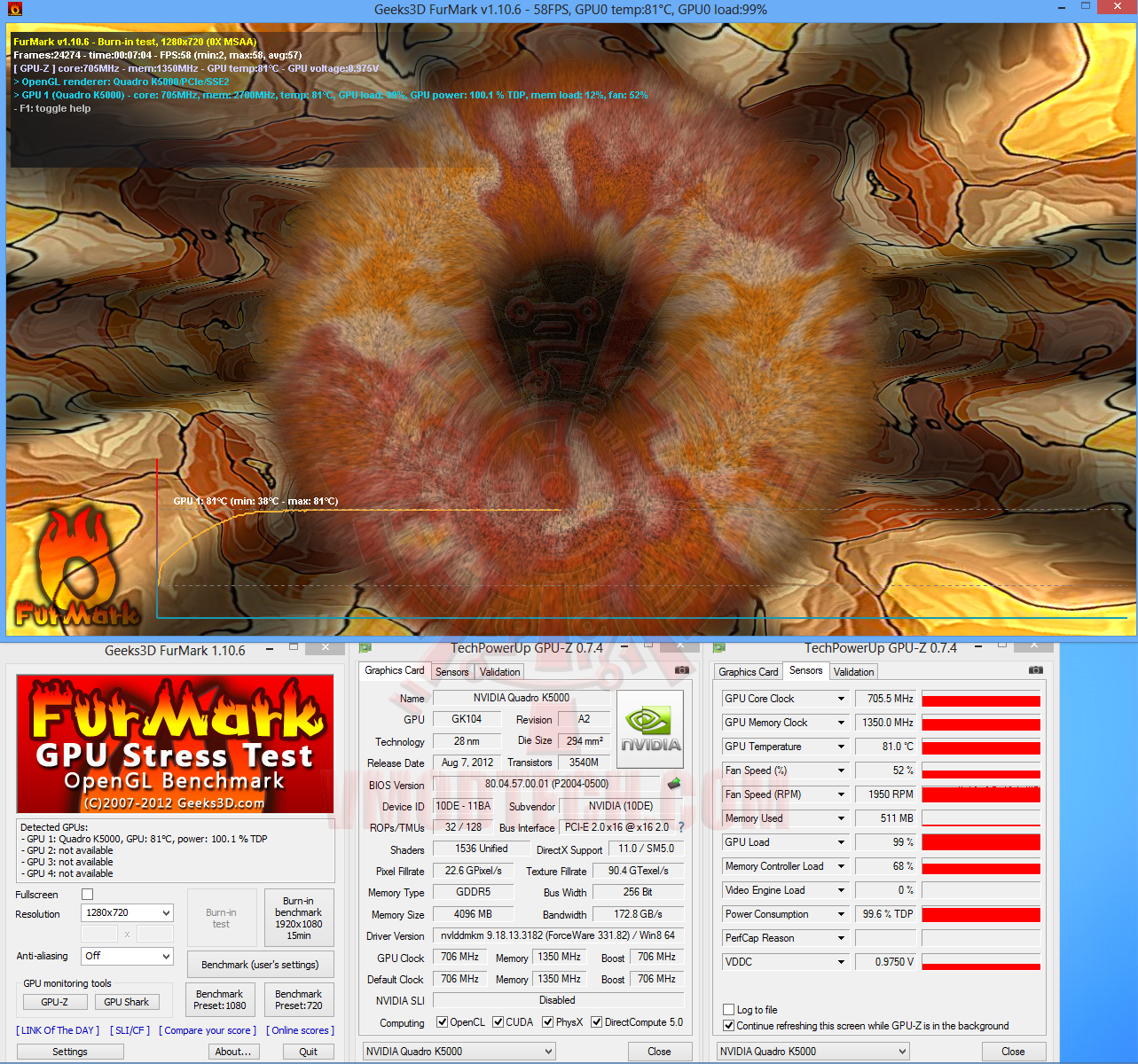Toggle the OpenCL computing checkbox
The width and height of the screenshot is (1138, 1064).
pos(442,1022)
